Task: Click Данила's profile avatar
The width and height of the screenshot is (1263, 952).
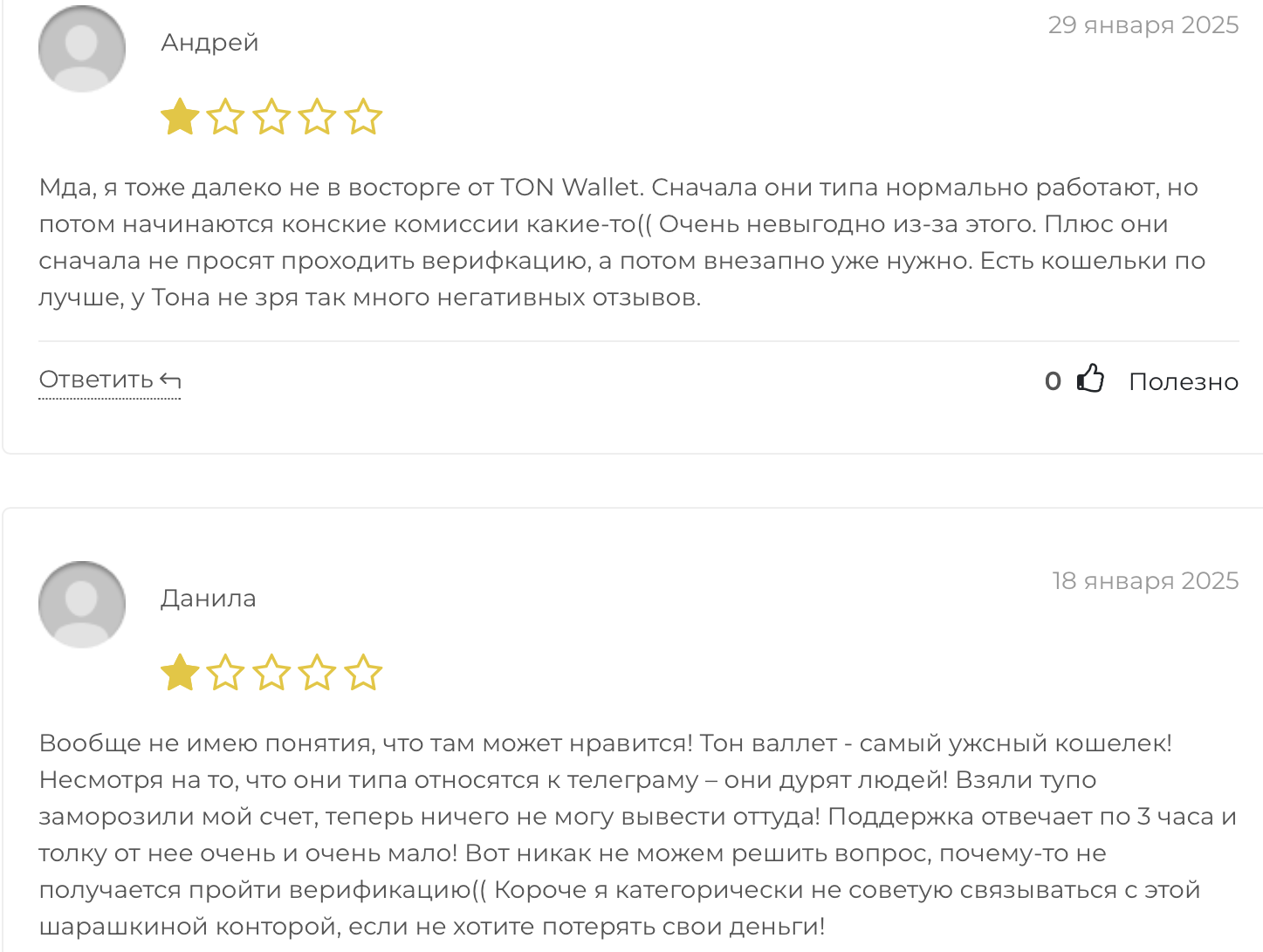Action: (82, 605)
